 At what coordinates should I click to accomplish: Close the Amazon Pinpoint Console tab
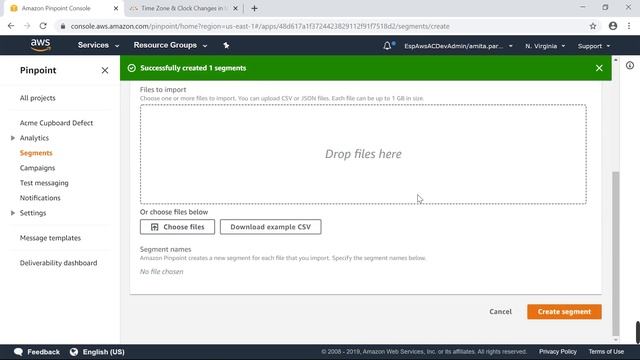click(116, 8)
